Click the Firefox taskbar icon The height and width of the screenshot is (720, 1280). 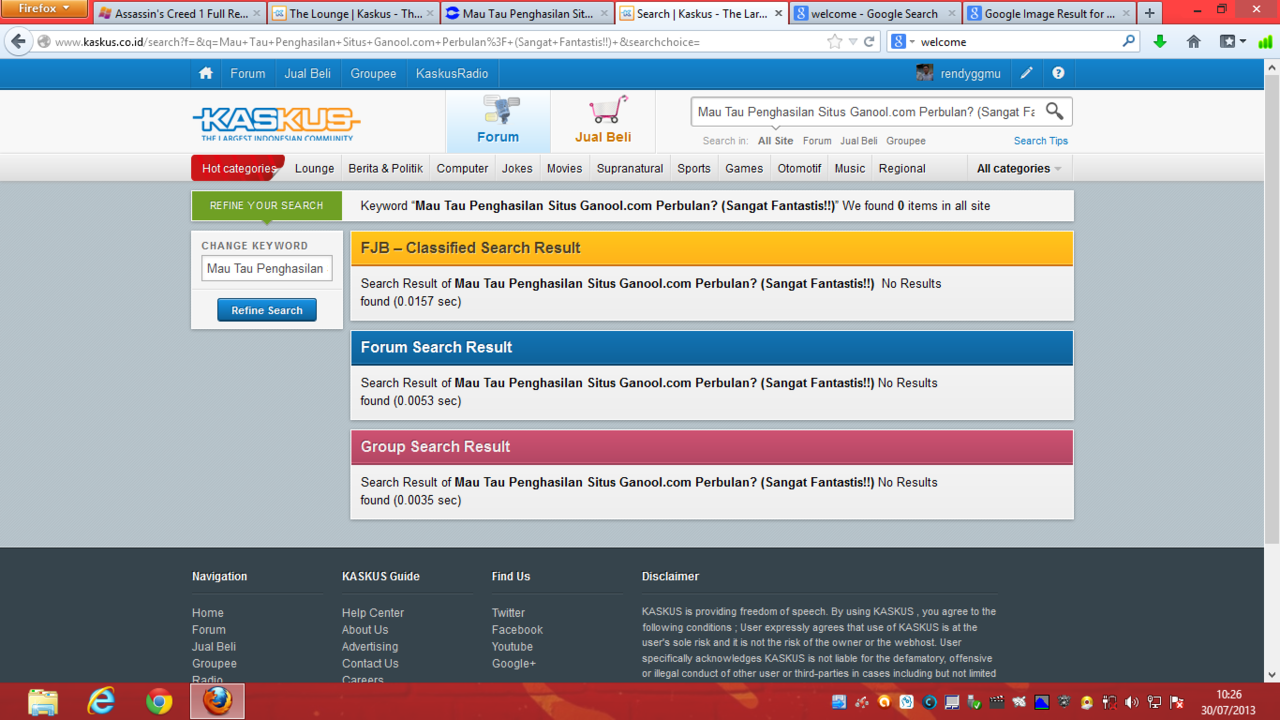[217, 701]
